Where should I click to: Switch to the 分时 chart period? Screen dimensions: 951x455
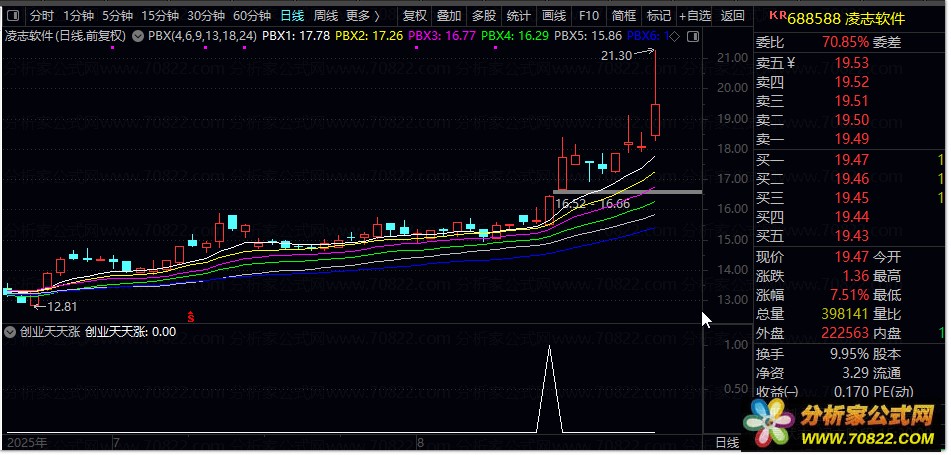42,15
